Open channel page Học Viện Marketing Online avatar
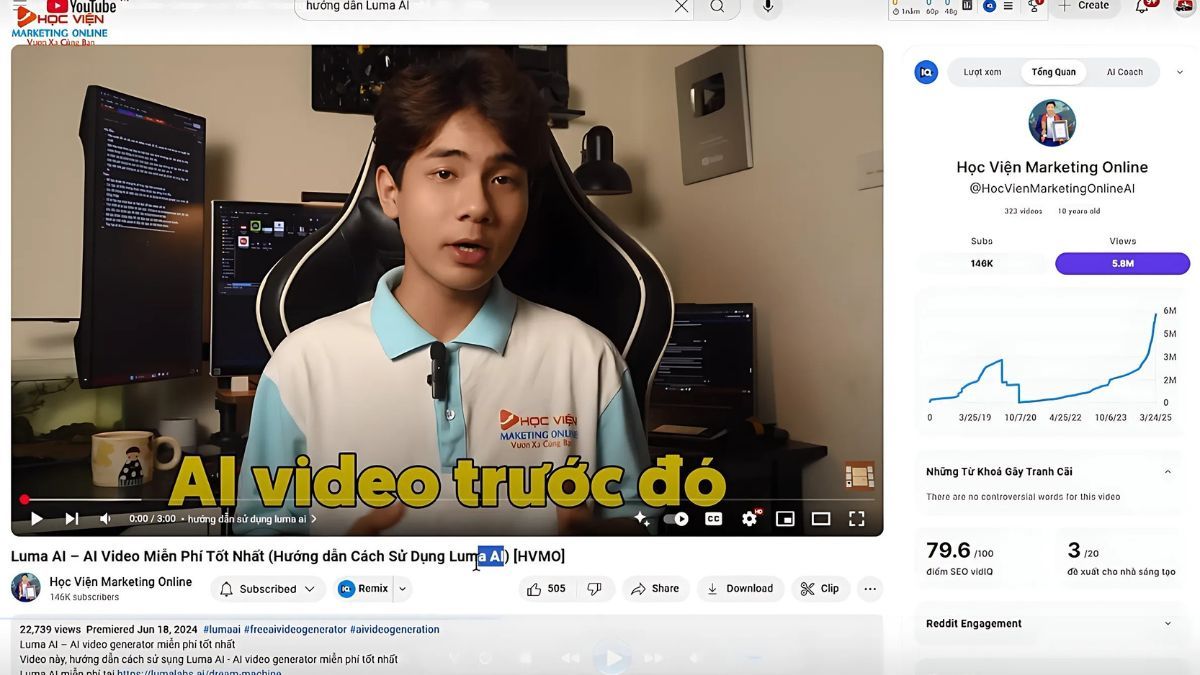 click(26, 587)
